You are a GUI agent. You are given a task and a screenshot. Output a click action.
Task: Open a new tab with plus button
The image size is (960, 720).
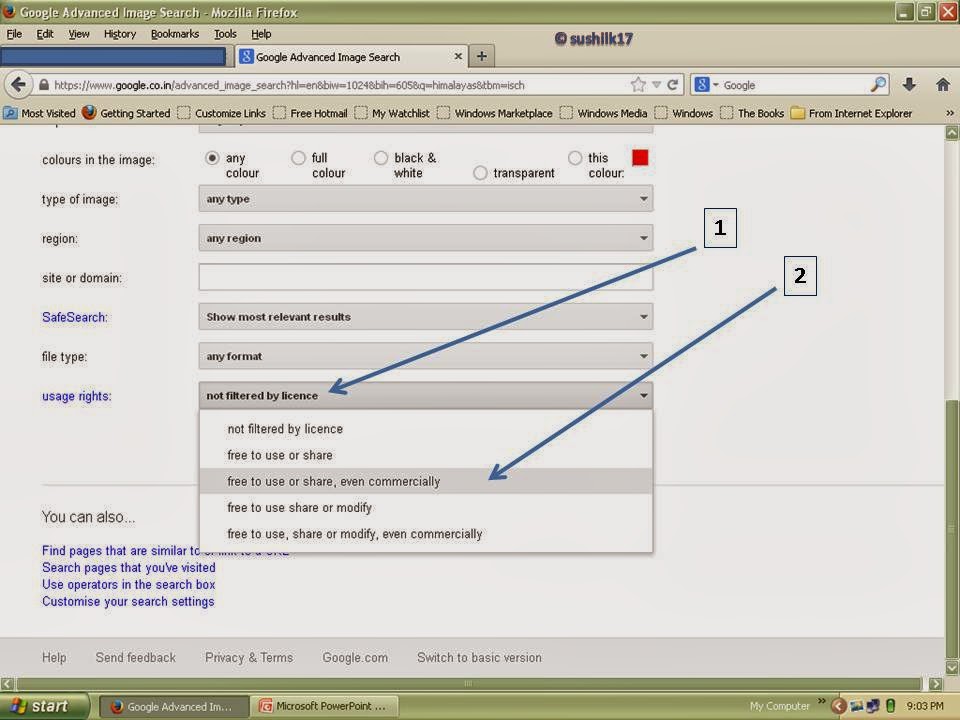click(x=481, y=56)
